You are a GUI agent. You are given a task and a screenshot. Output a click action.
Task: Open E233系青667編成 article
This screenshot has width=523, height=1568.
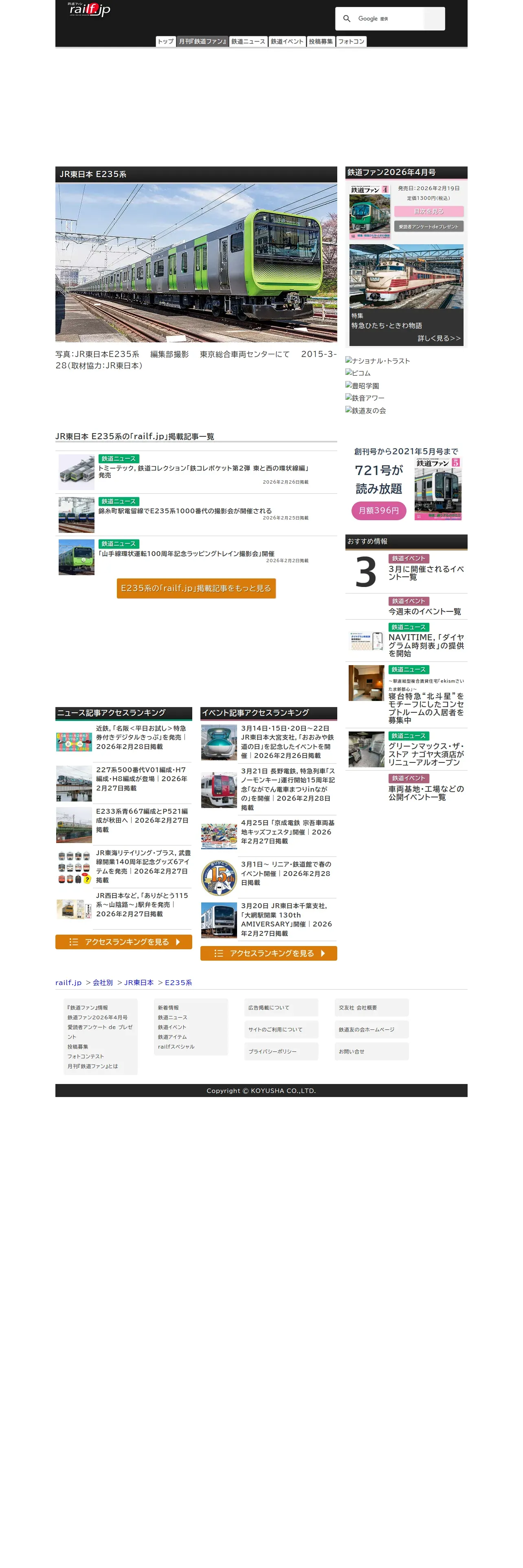143,820
